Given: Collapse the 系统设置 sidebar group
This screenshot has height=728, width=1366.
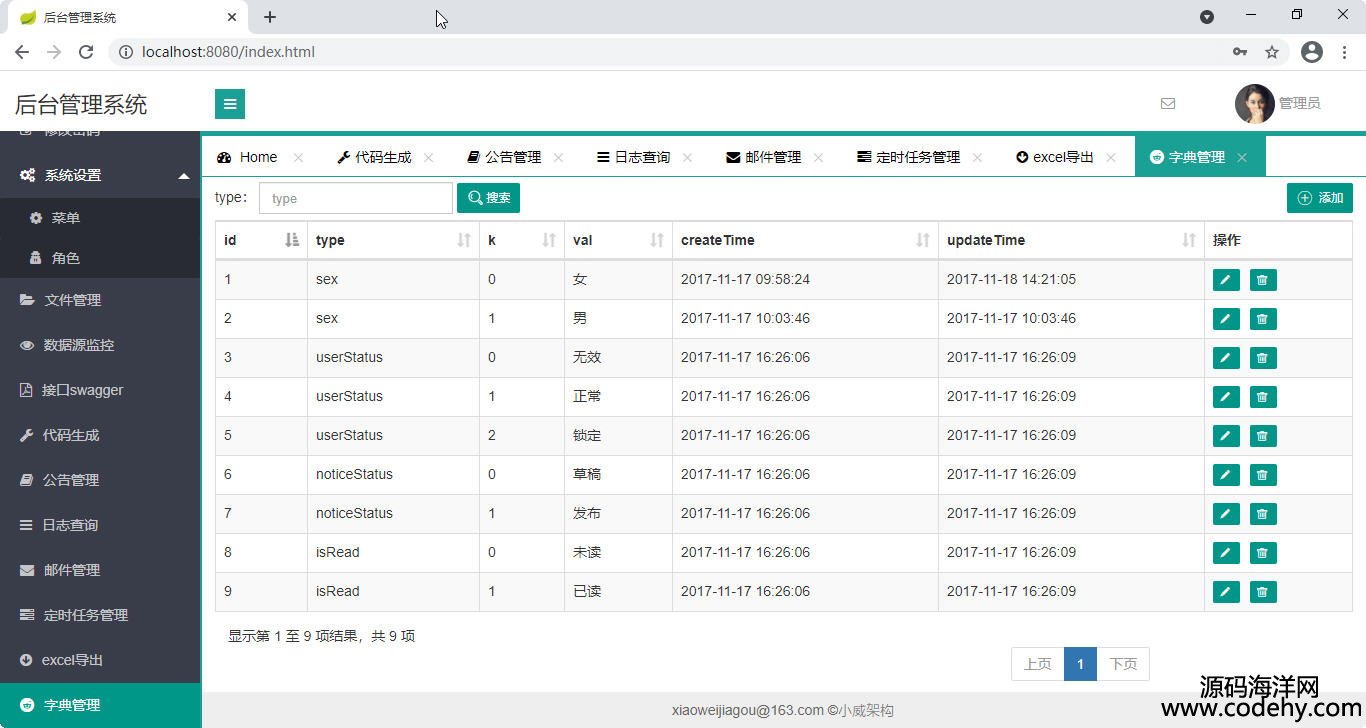Looking at the screenshot, I should [x=100, y=175].
